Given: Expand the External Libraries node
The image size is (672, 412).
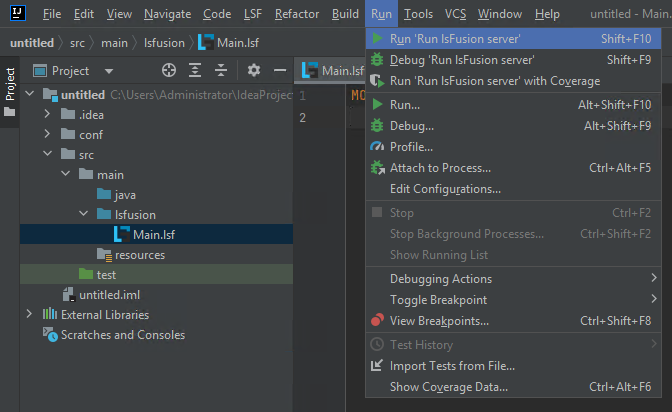Looking at the screenshot, I should 29,315.
